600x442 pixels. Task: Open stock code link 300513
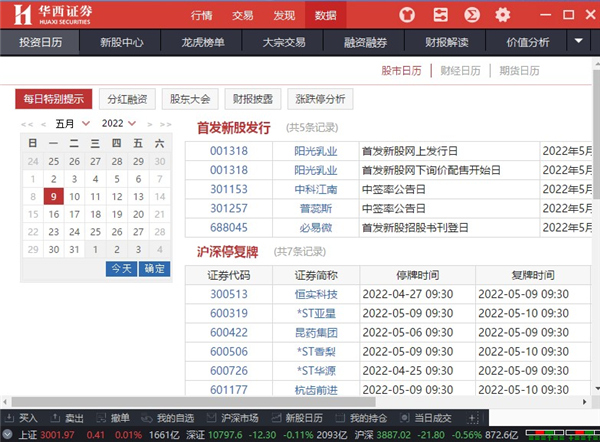click(x=228, y=294)
